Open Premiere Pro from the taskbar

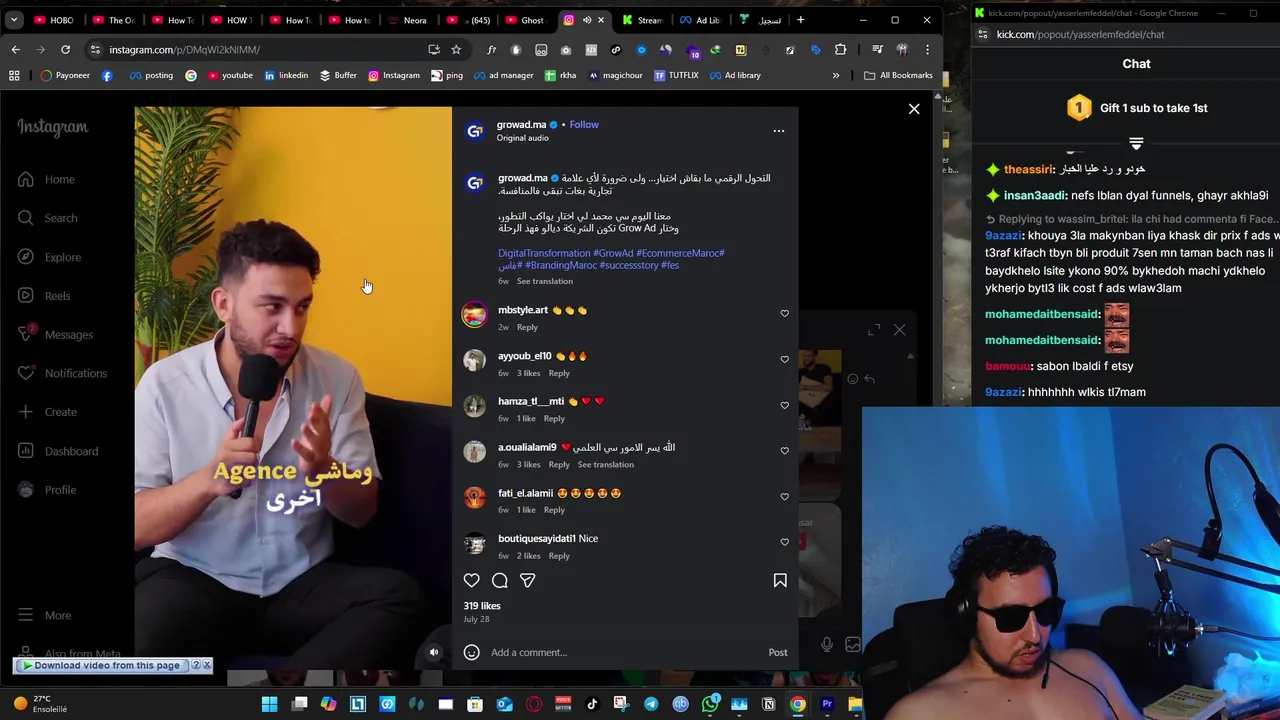[x=827, y=705]
